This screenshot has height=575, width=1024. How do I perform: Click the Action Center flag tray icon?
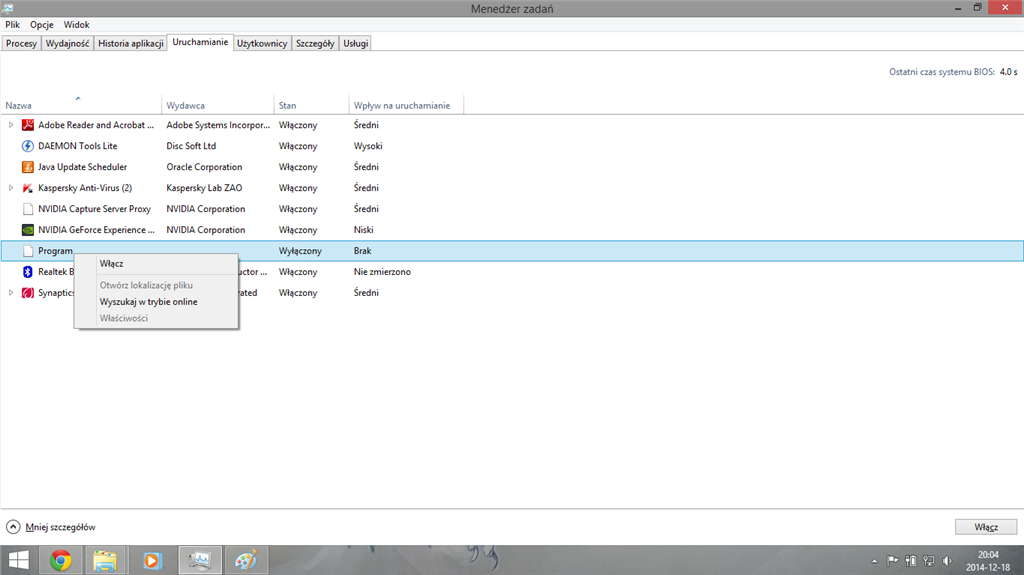(892, 561)
